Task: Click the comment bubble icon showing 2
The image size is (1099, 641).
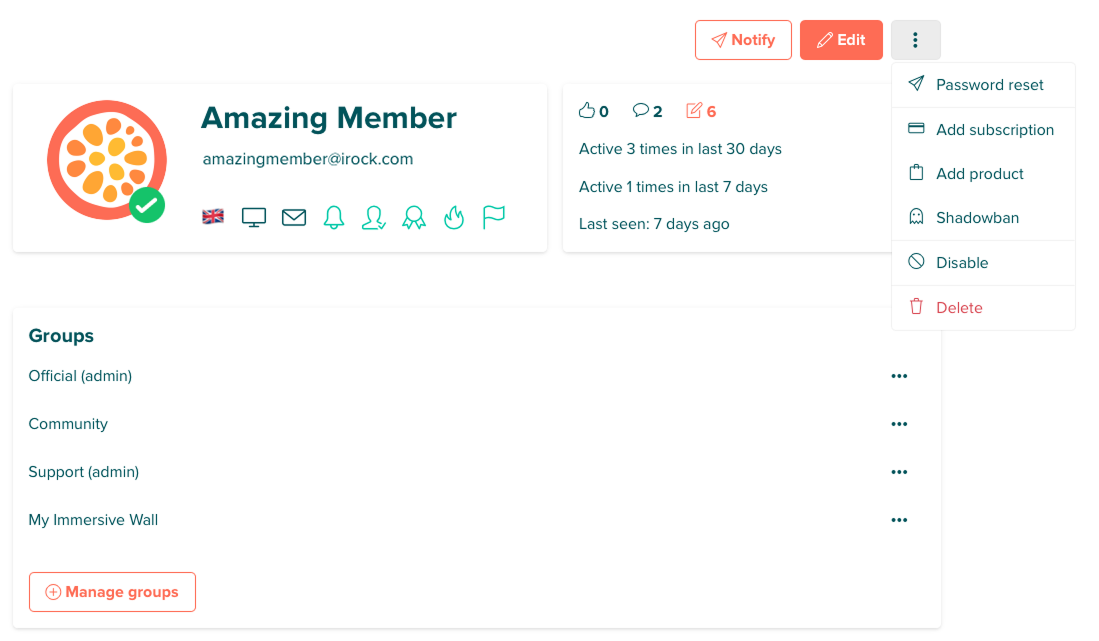Action: coord(641,110)
